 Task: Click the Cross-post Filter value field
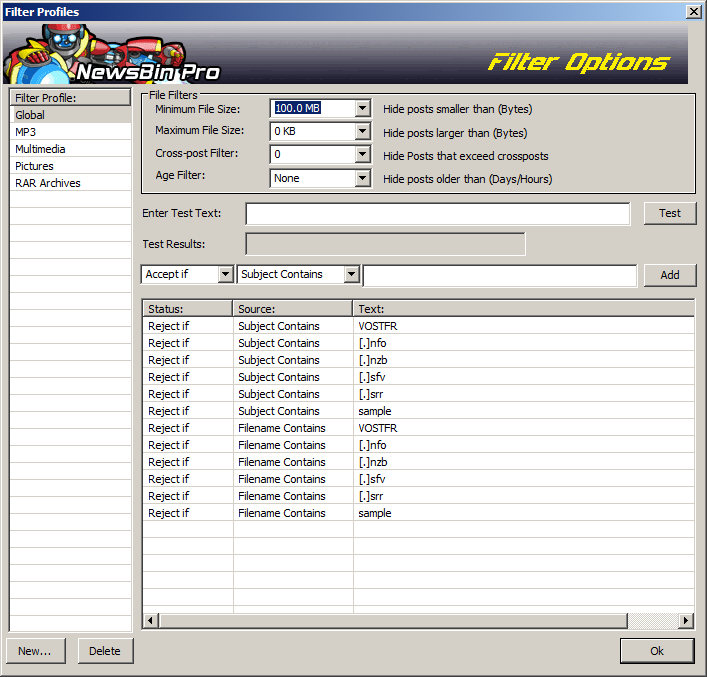(x=312, y=155)
